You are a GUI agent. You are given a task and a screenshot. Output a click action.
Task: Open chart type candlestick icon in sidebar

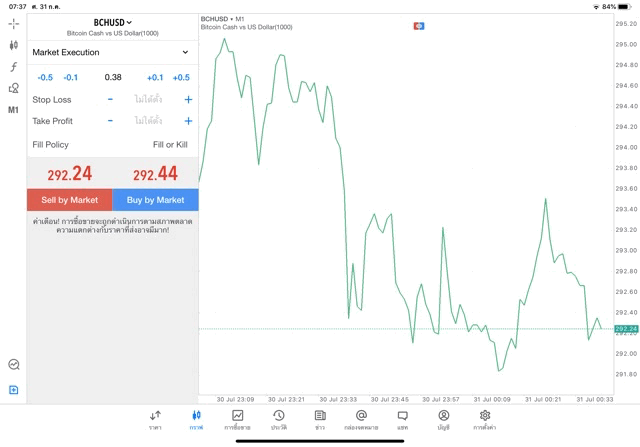[13, 45]
